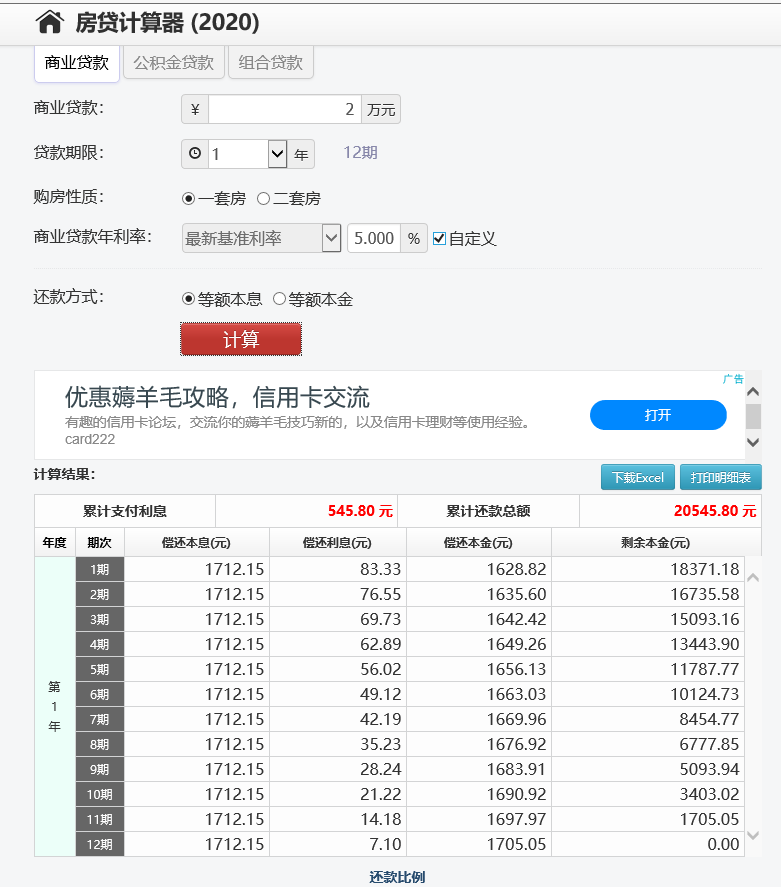Switch to the 公积金贷款 tab

pos(174,63)
